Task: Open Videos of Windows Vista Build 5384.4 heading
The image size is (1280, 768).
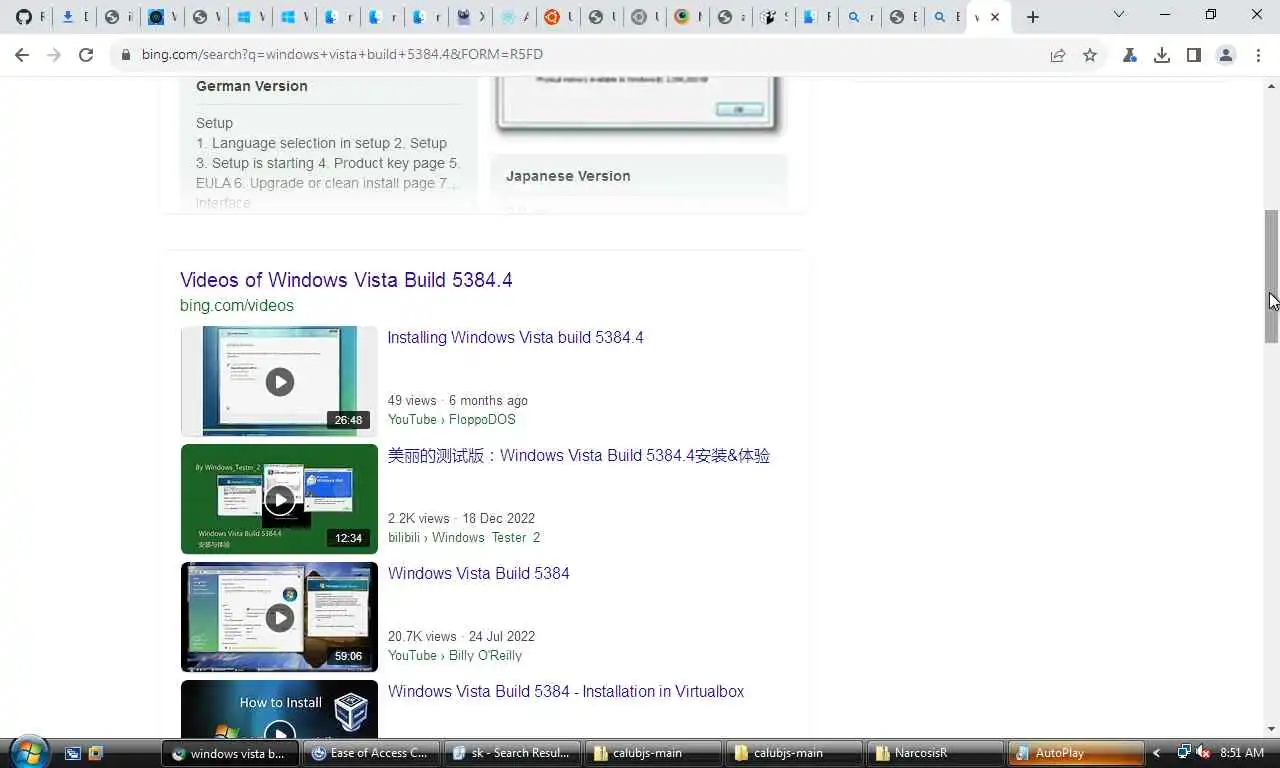Action: coord(346,280)
